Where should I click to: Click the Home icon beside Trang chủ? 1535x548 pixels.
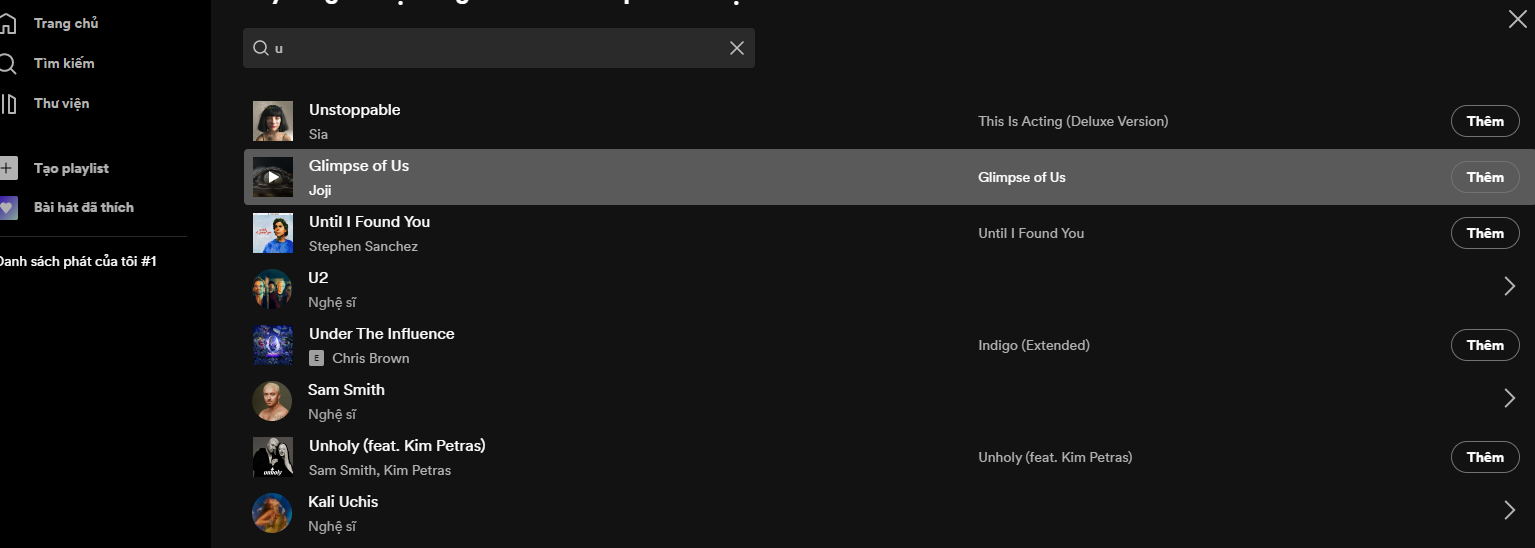coord(7,23)
